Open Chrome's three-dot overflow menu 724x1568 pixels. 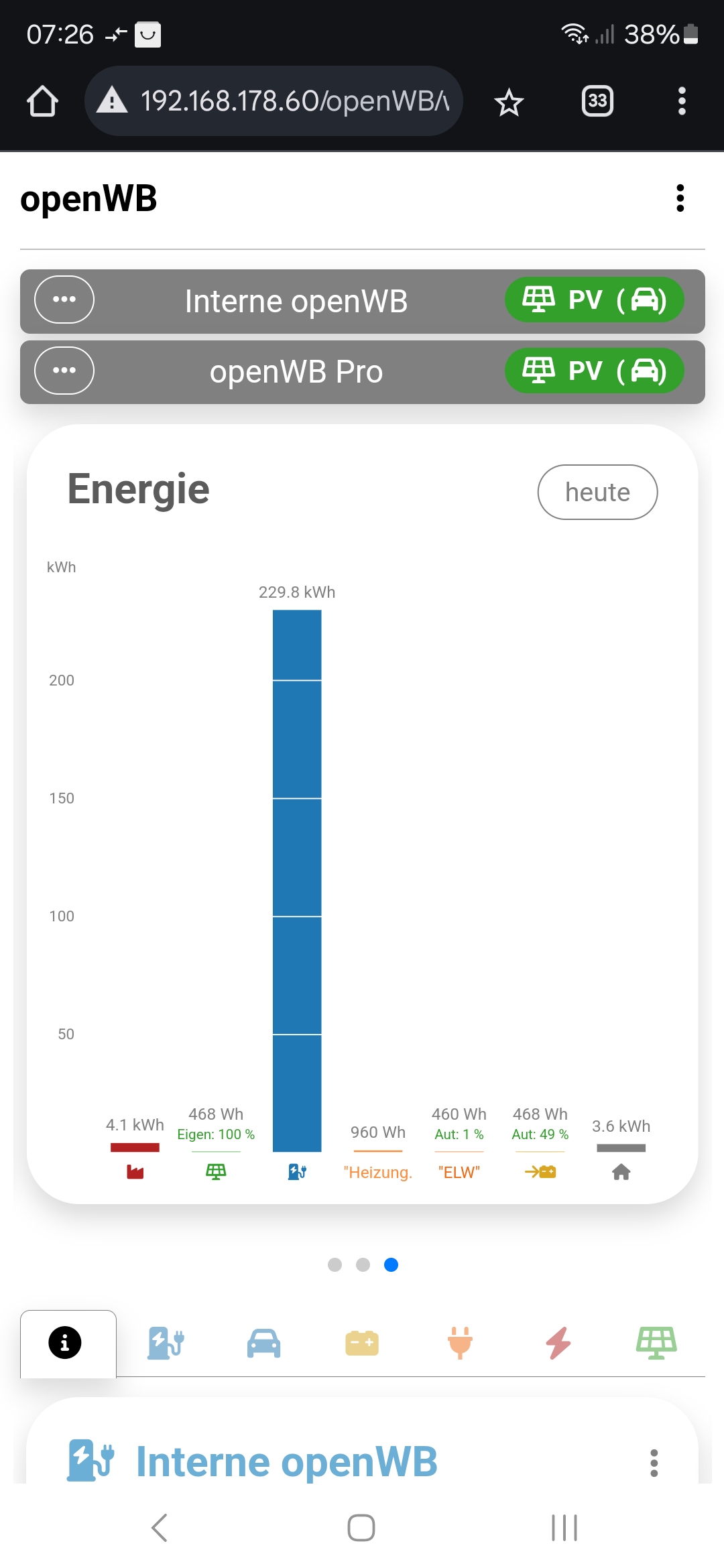coord(682,101)
